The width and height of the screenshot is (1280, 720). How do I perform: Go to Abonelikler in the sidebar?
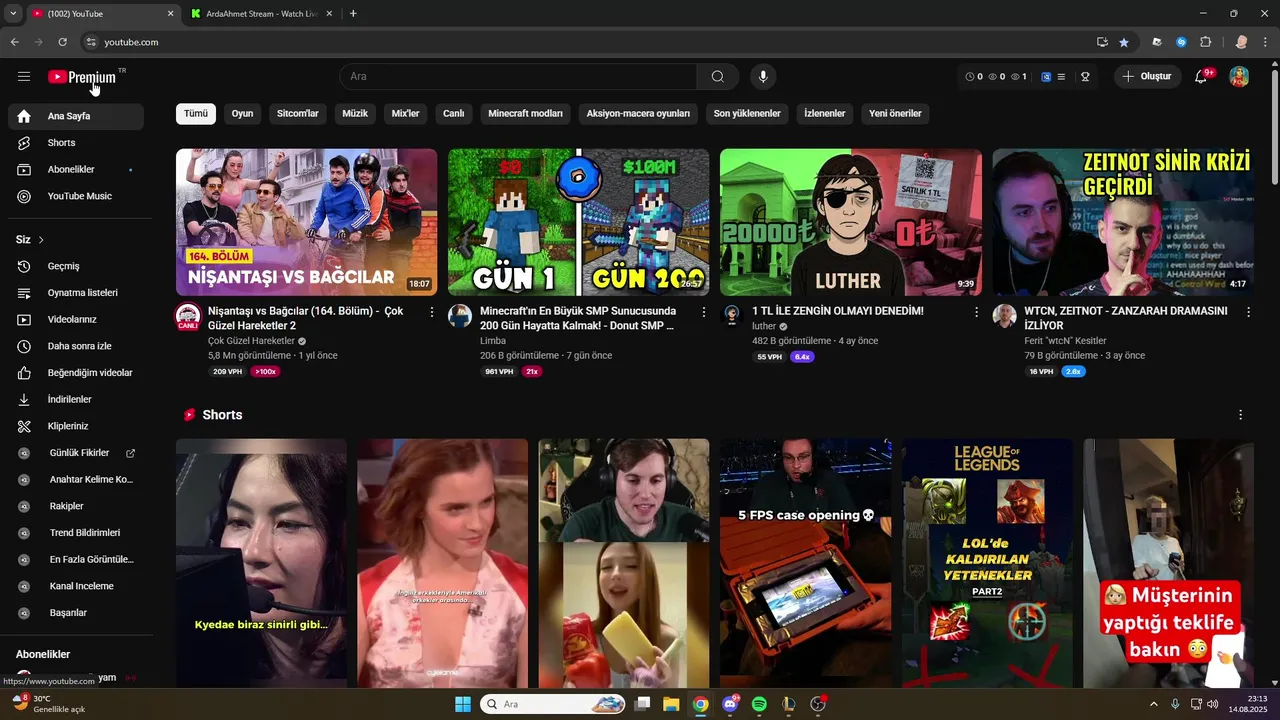click(x=76, y=170)
